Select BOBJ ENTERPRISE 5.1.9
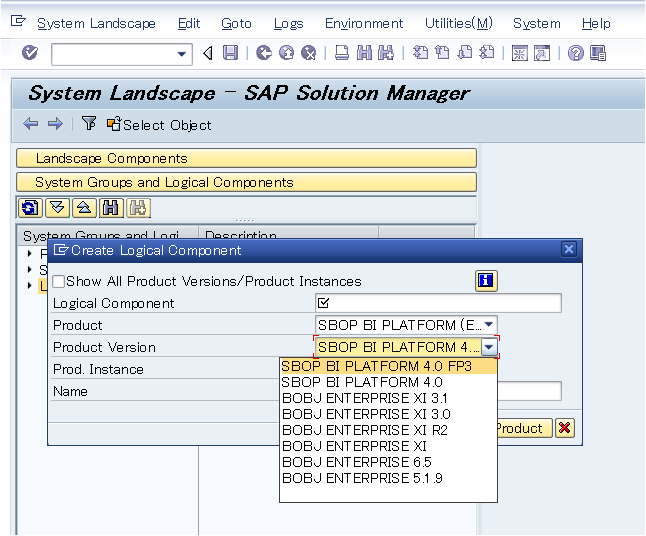 pyautogui.click(x=389, y=478)
